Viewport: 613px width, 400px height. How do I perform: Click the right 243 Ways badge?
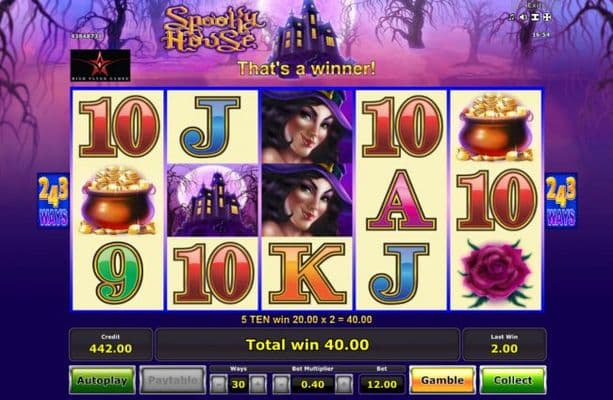click(x=561, y=201)
